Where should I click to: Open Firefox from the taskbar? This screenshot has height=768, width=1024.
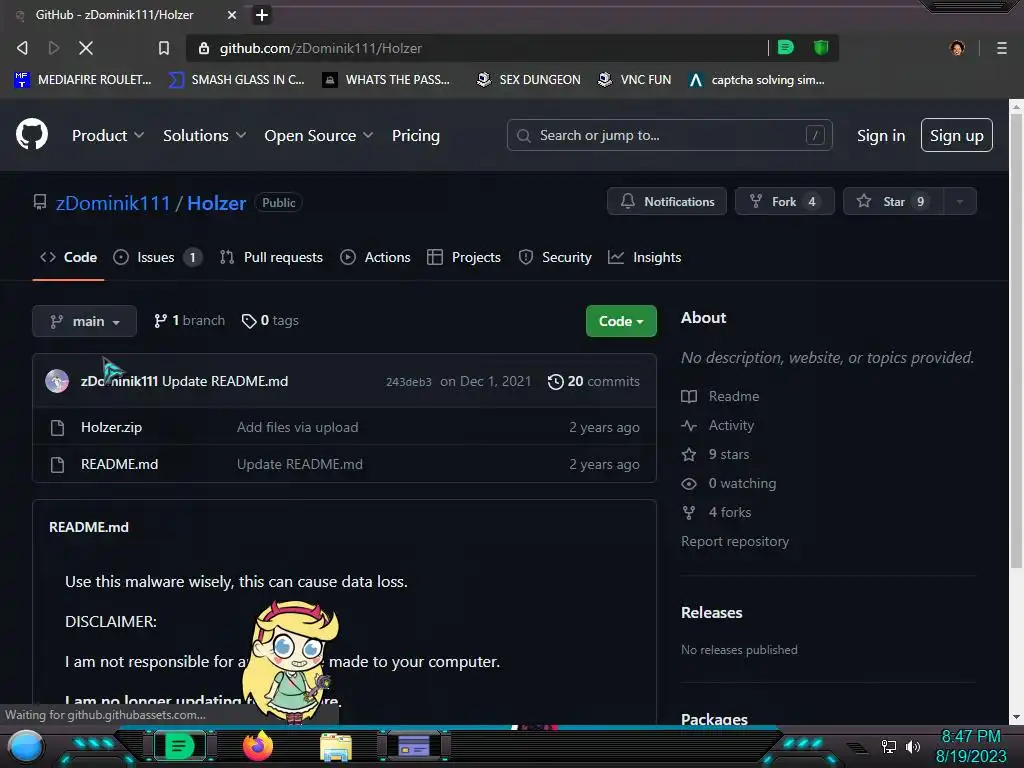[x=257, y=746]
